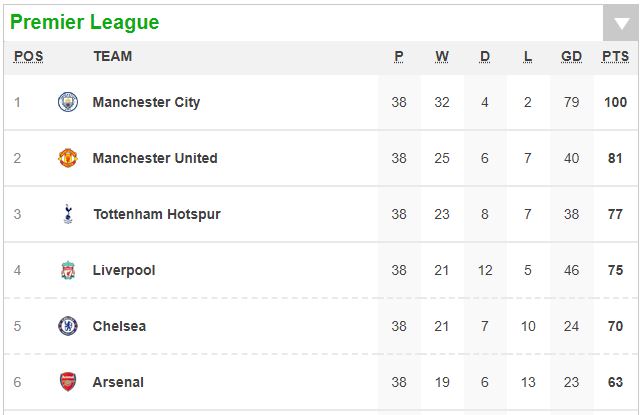Viewport: 644px width, 415px height.
Task: Click the Manchester City club crest
Action: point(67,102)
